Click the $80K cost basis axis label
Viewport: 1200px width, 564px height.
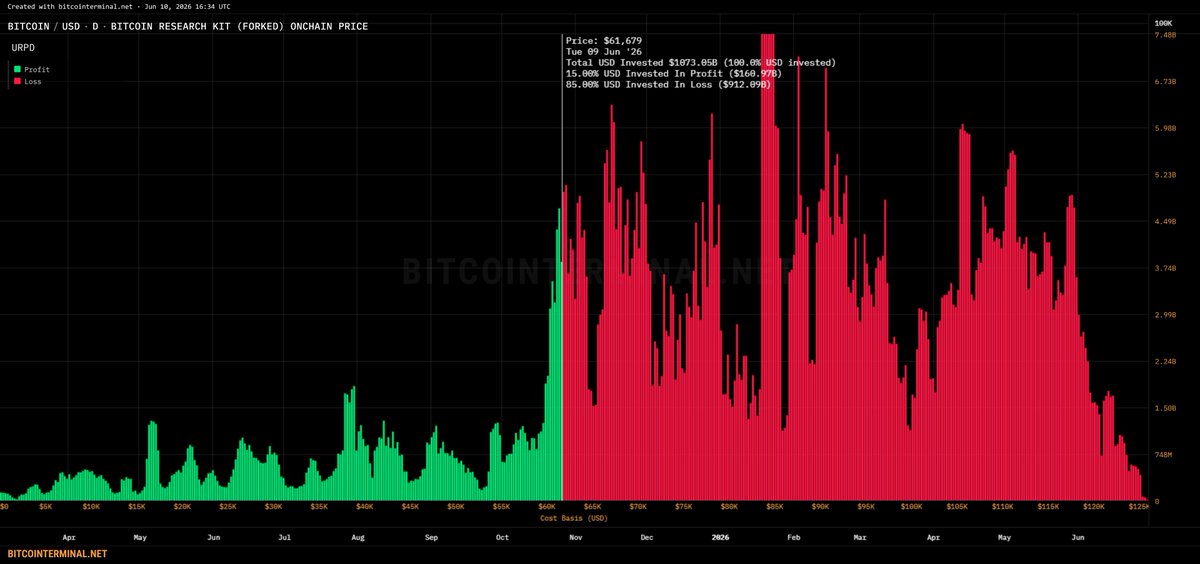(729, 507)
